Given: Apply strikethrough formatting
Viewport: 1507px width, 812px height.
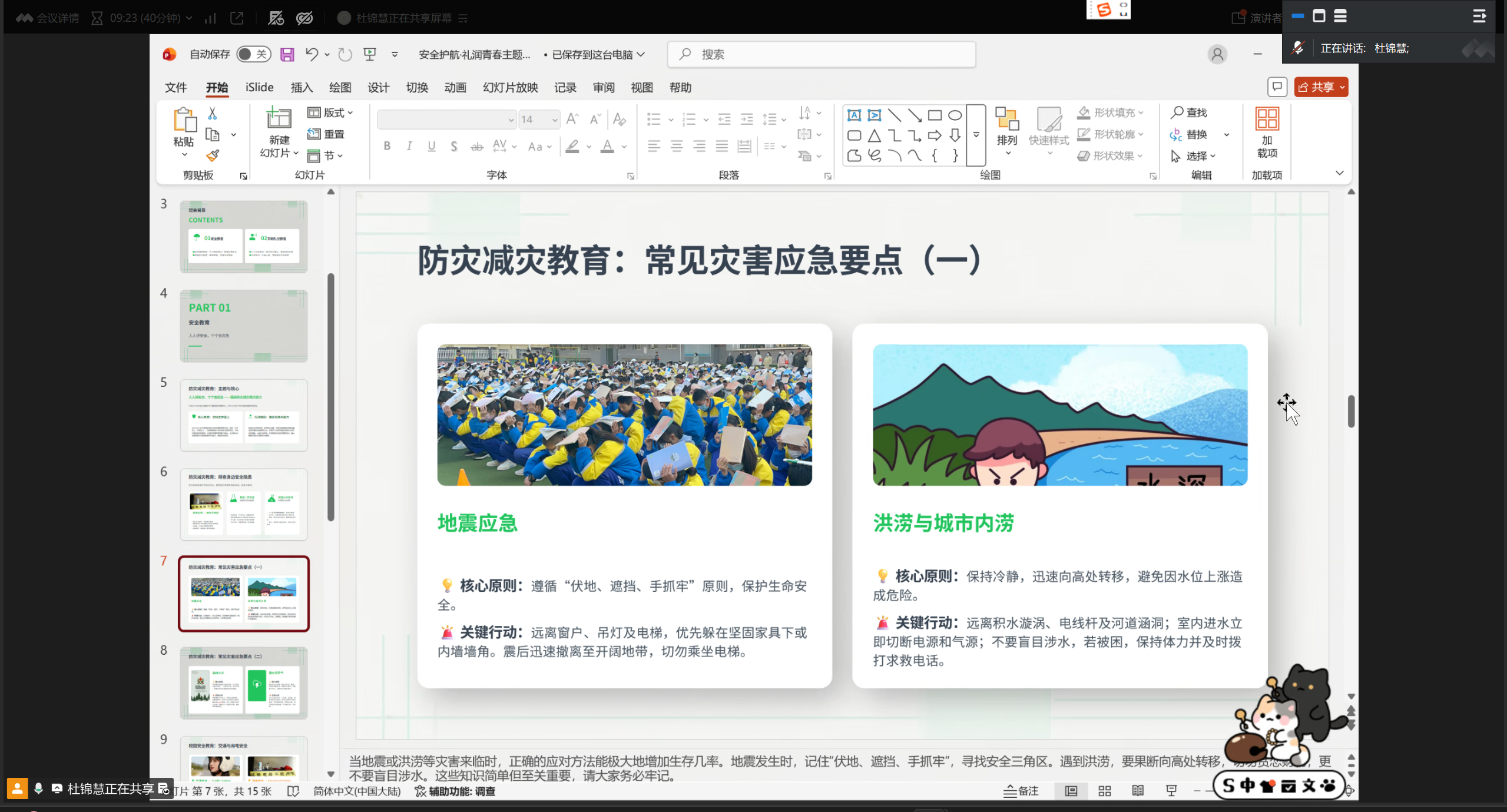Looking at the screenshot, I should (477, 146).
